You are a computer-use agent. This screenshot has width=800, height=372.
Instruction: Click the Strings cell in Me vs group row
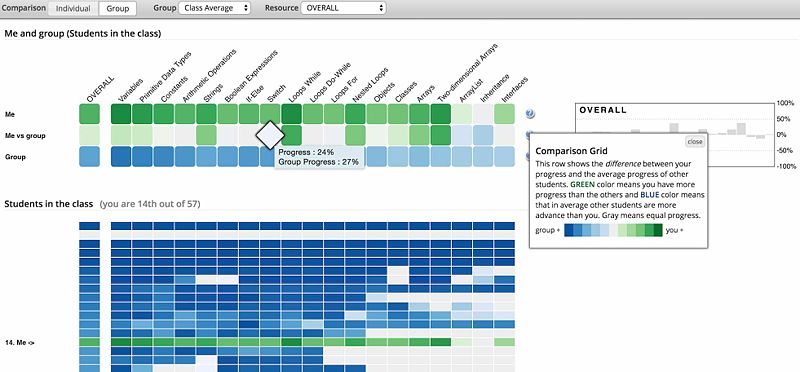click(206, 135)
